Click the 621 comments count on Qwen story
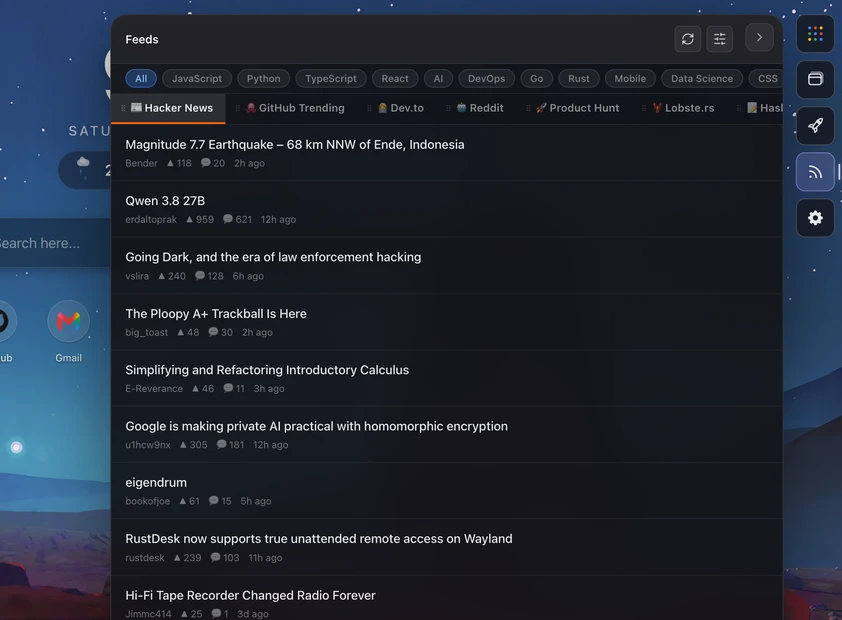The height and width of the screenshot is (620, 842). pyautogui.click(x=237, y=220)
